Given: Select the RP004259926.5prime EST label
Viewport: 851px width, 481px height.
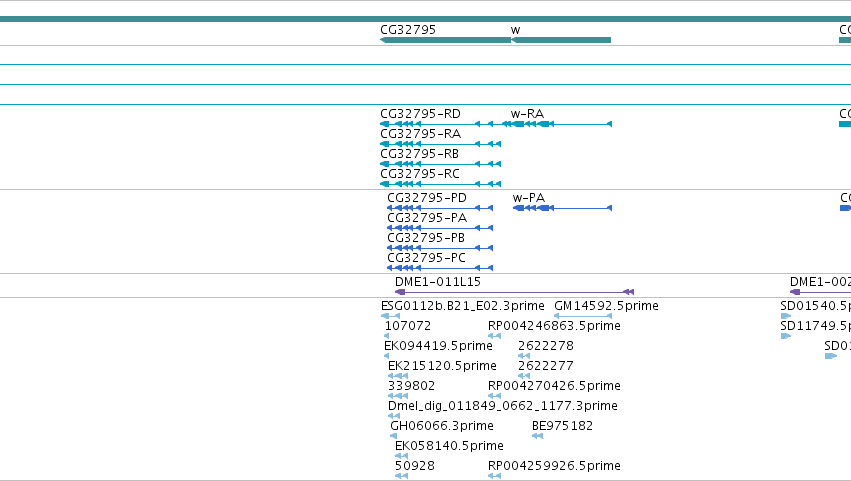Looking at the screenshot, I should pyautogui.click(x=554, y=466).
